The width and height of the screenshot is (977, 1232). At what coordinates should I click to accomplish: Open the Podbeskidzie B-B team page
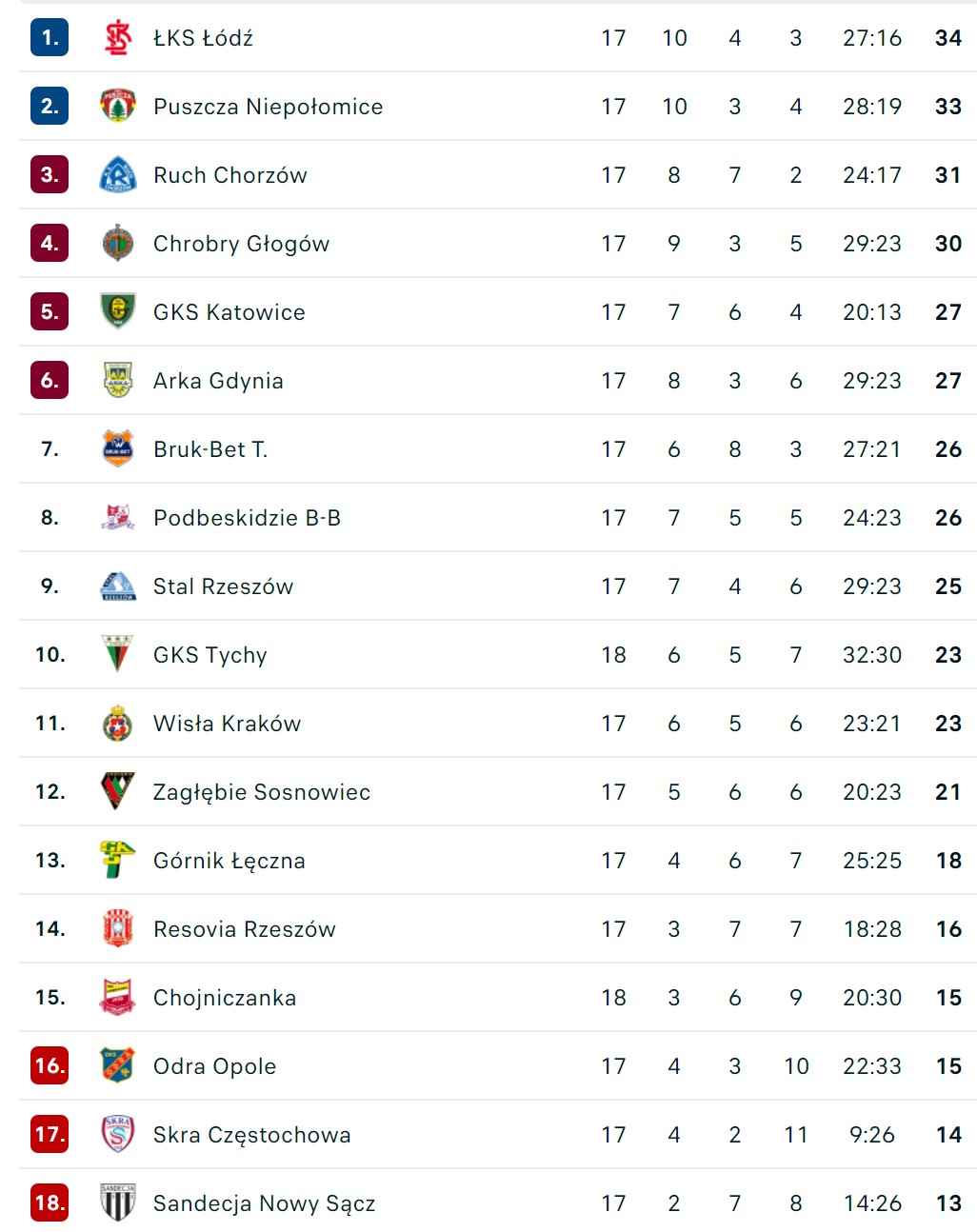[x=247, y=518]
